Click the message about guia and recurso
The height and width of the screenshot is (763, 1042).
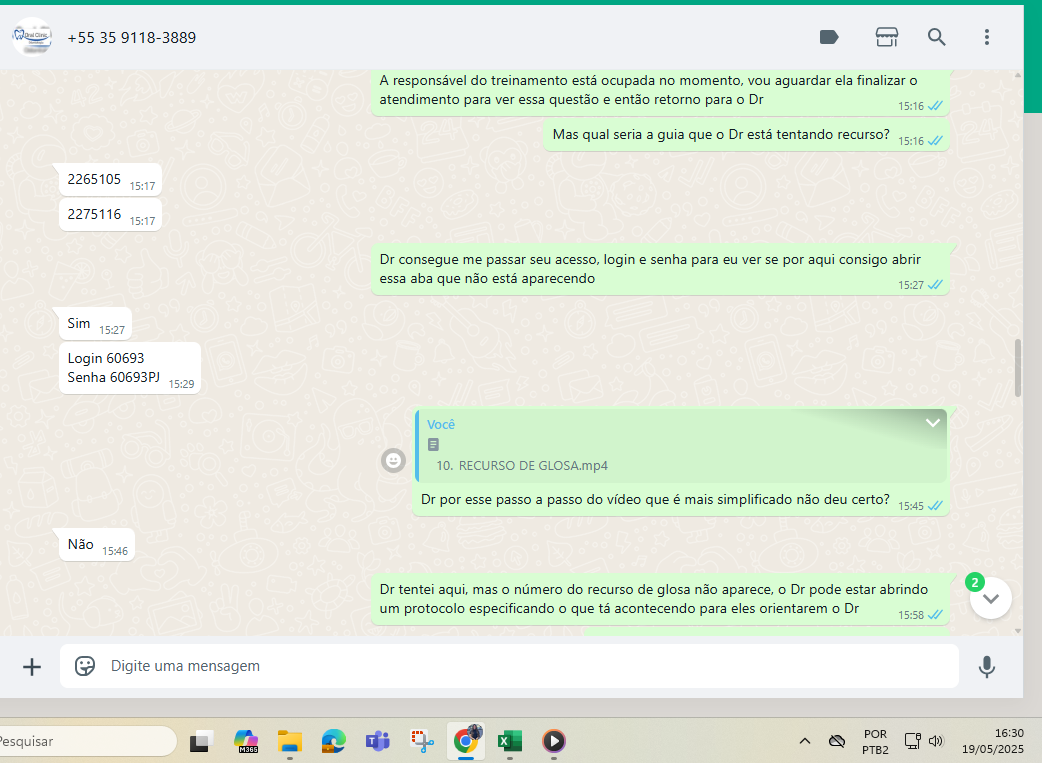pyautogui.click(x=746, y=136)
